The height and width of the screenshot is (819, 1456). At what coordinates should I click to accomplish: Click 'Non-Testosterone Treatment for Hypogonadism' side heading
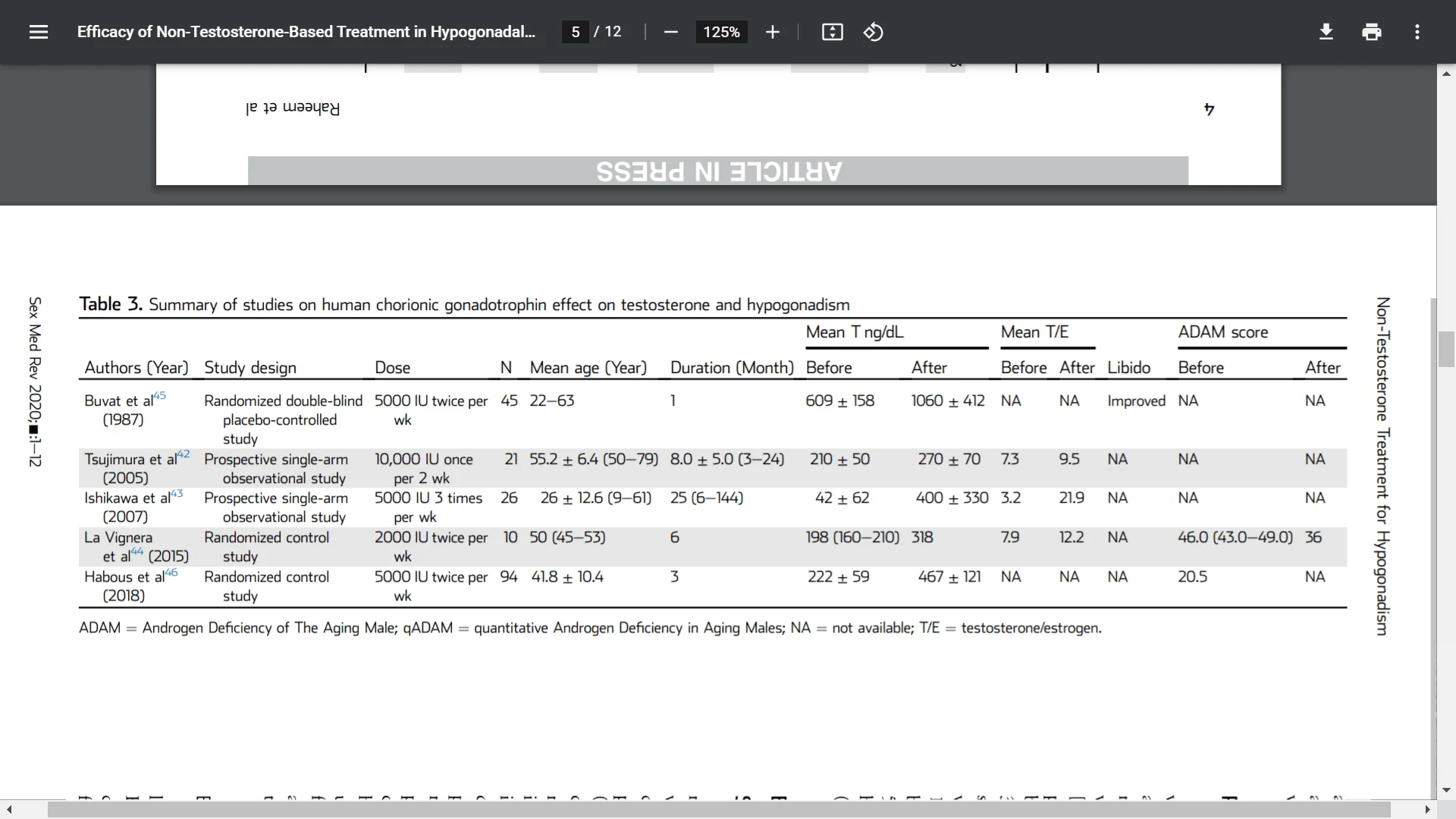coord(1382,466)
